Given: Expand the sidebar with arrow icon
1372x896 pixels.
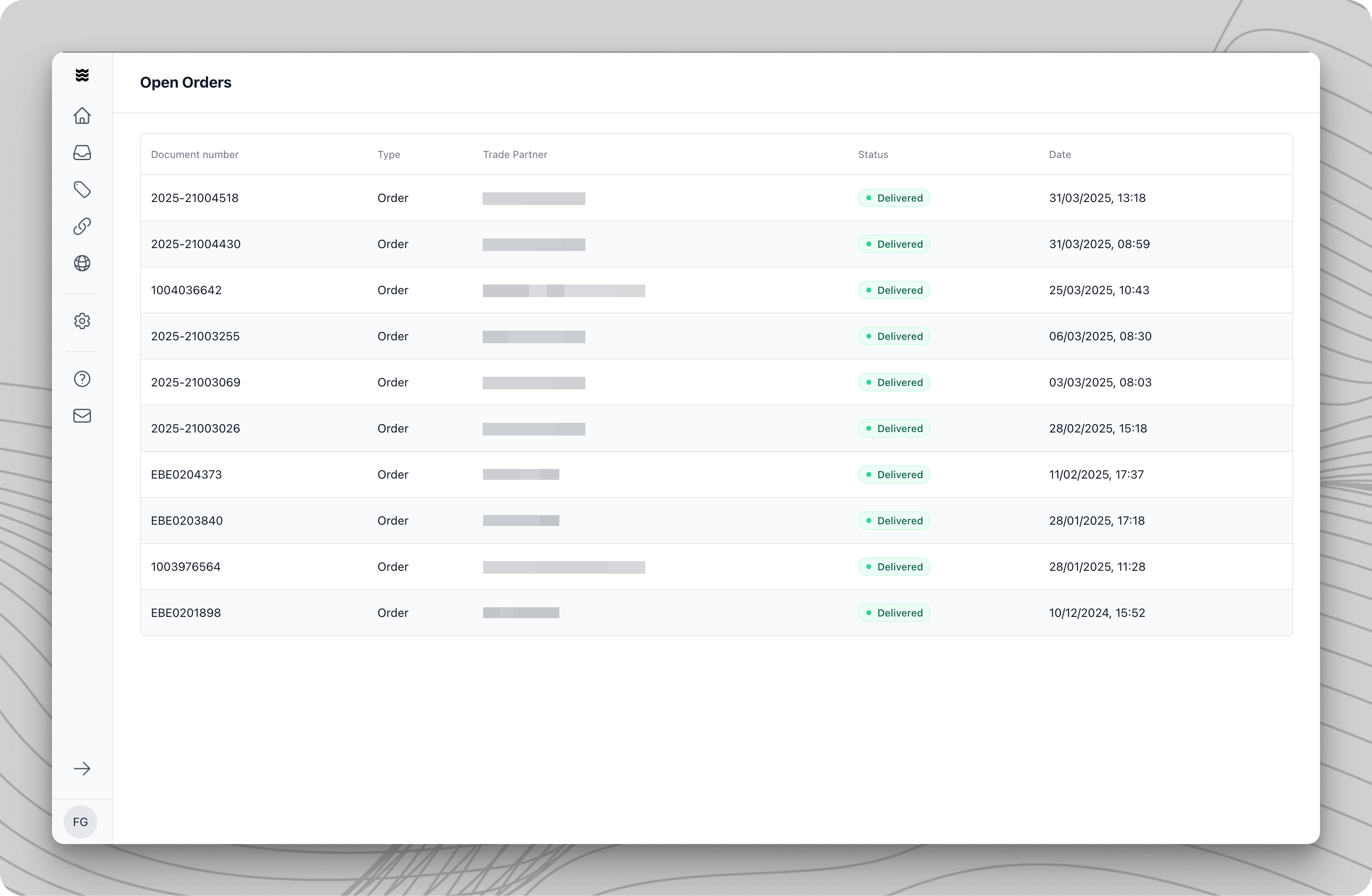Looking at the screenshot, I should (82, 769).
